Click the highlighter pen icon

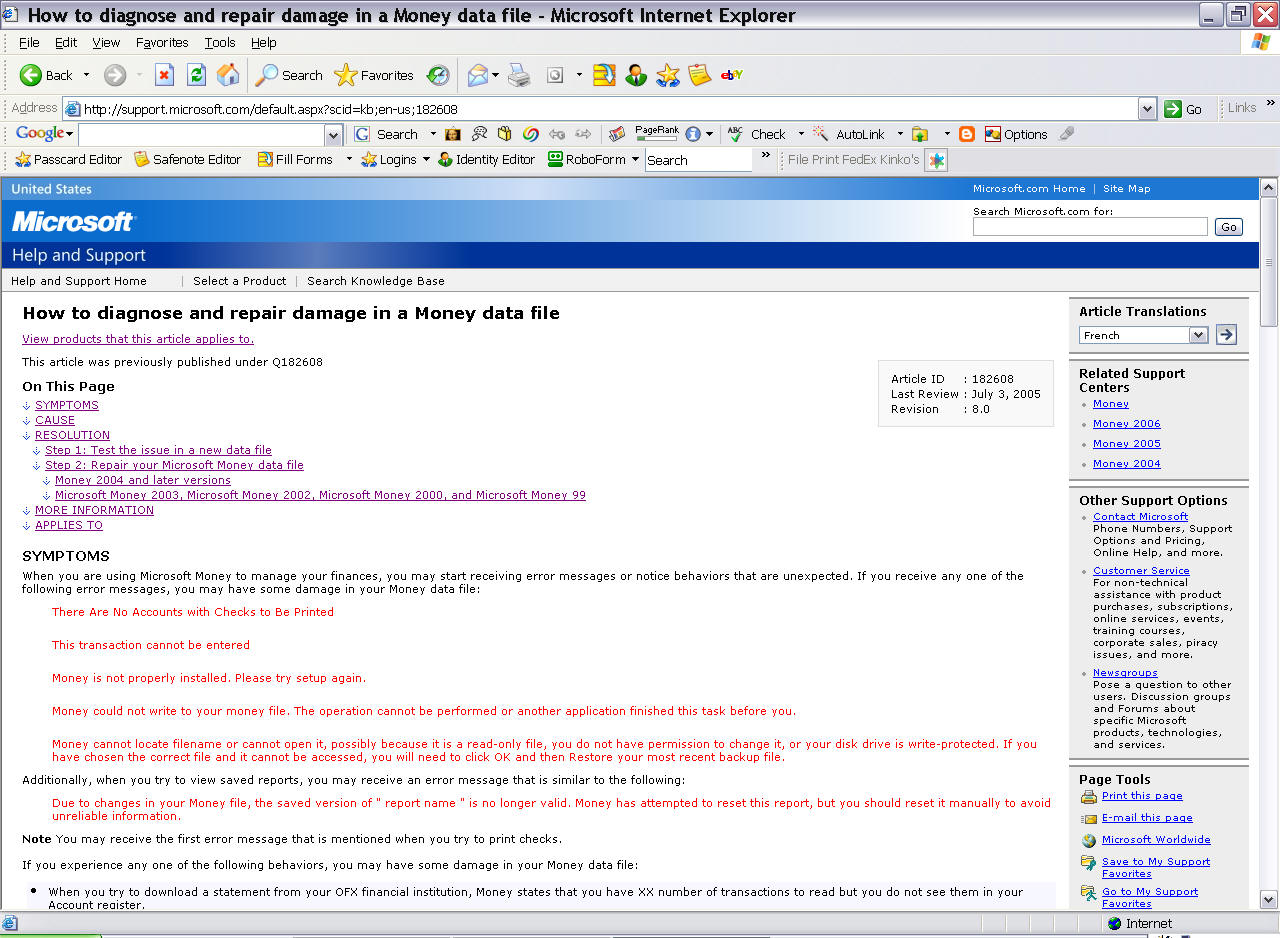click(x=1067, y=134)
